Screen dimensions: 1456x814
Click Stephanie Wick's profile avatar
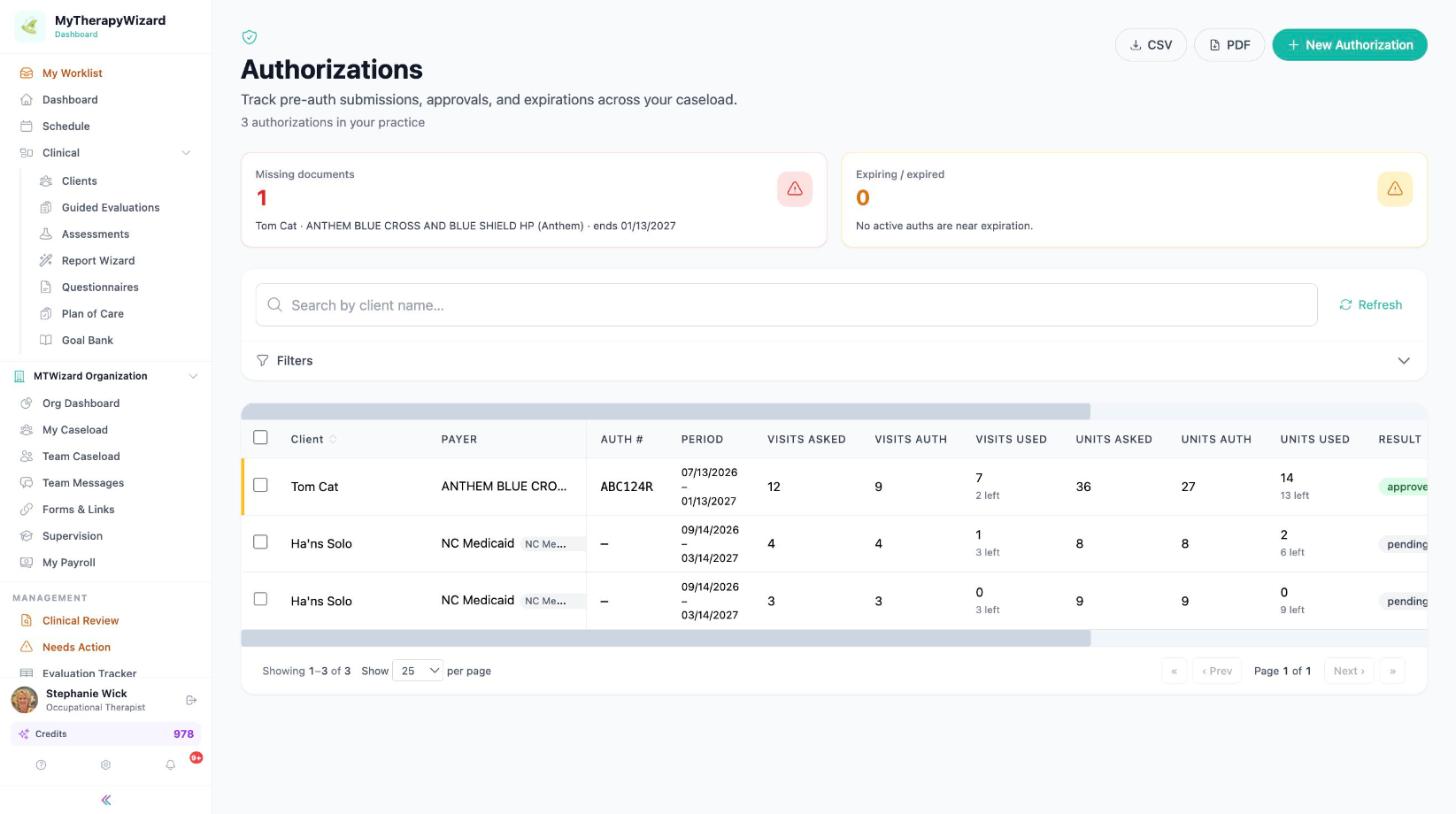[25, 700]
